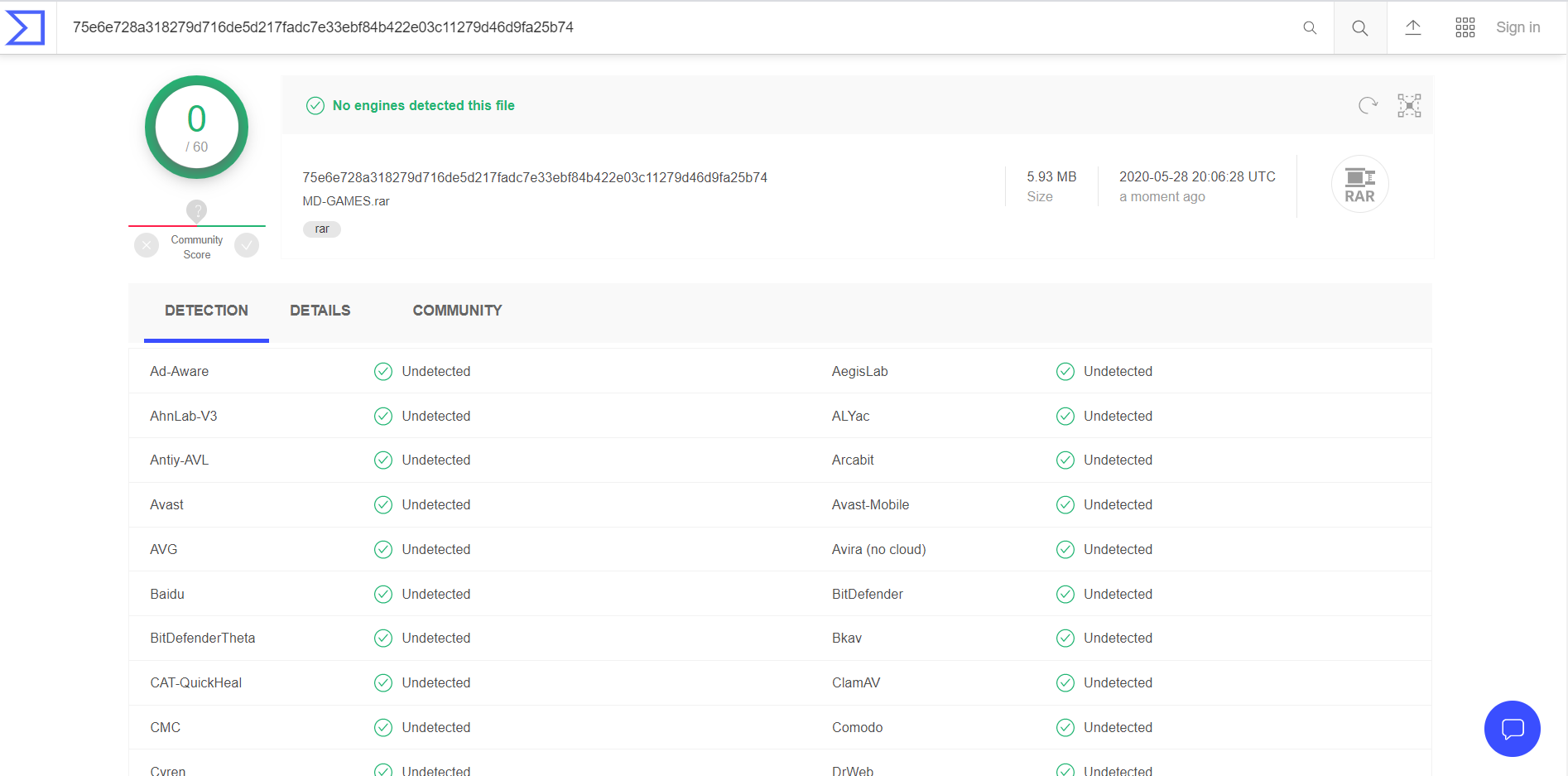Click Antiy-AVL's undetected check icon
1568x776 pixels.
[383, 460]
